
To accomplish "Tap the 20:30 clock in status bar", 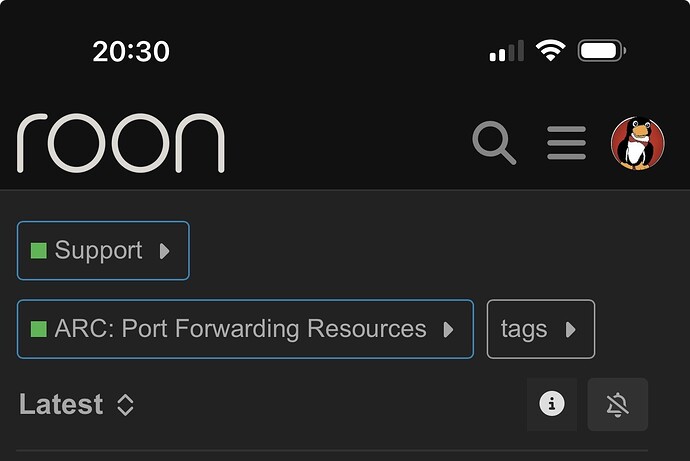I will click(131, 51).
